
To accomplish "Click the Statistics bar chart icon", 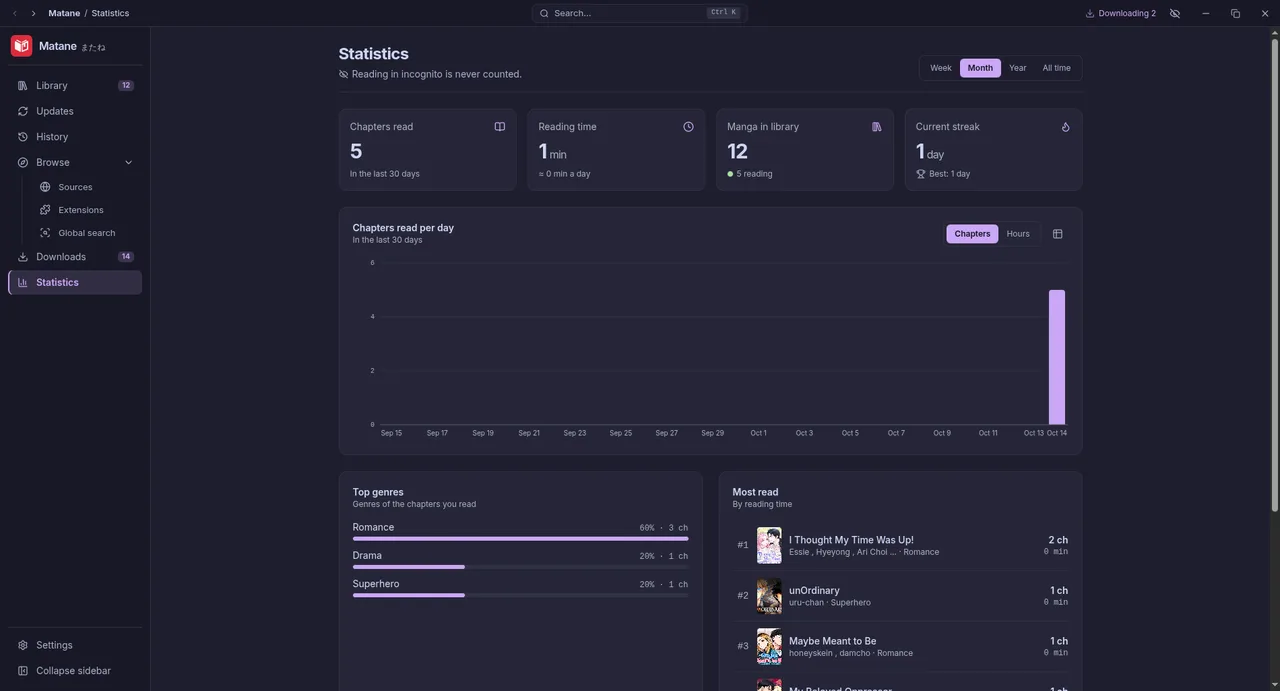I will pos(23,282).
